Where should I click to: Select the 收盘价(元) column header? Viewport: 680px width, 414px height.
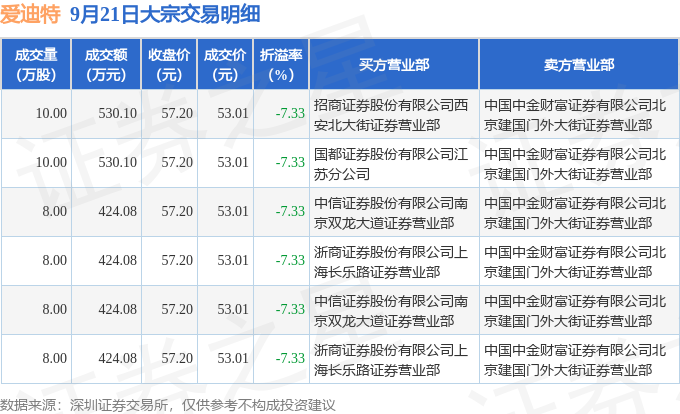(169, 64)
